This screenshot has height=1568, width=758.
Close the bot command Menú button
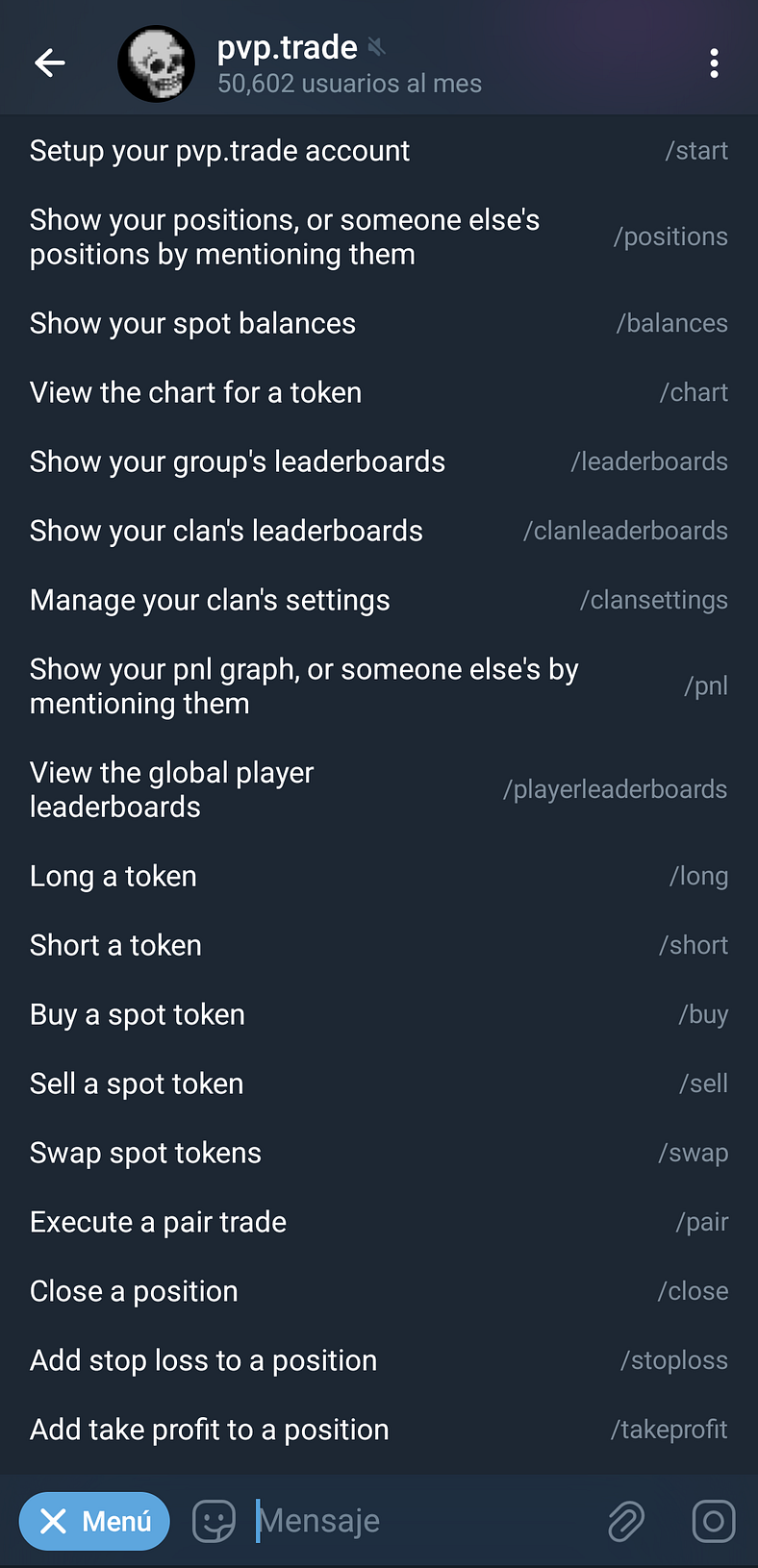94,1521
